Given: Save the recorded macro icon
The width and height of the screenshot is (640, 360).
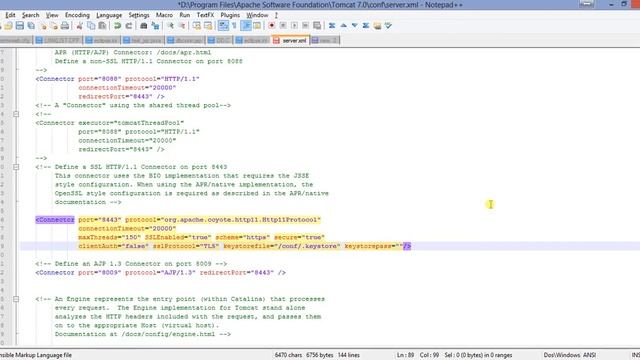Looking at the screenshot, I should tap(317, 26).
